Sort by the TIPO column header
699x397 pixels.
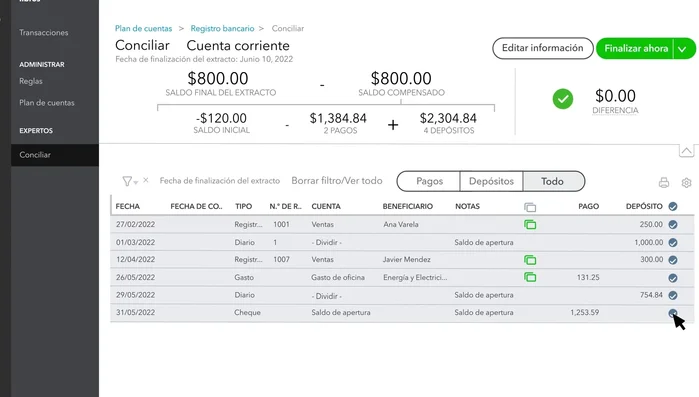coord(243,206)
